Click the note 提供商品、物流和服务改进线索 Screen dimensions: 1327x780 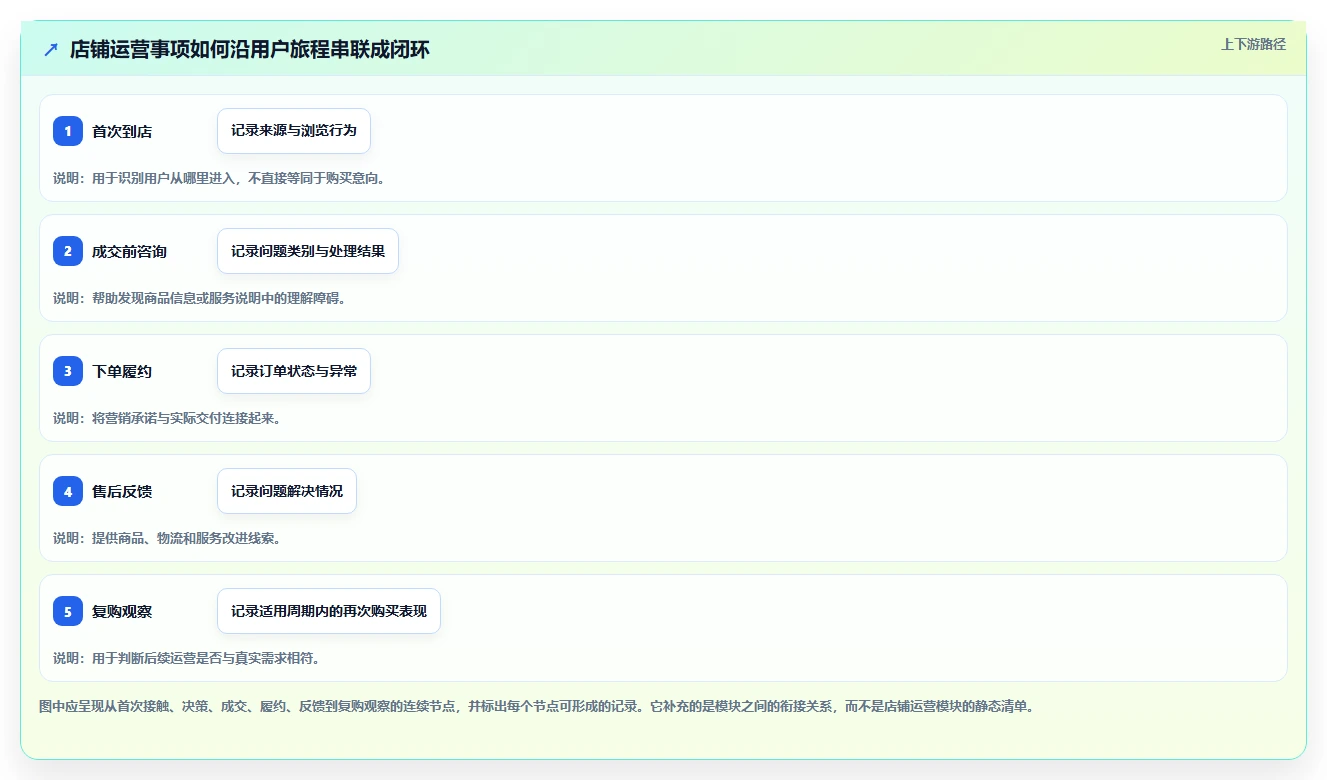click(167, 538)
